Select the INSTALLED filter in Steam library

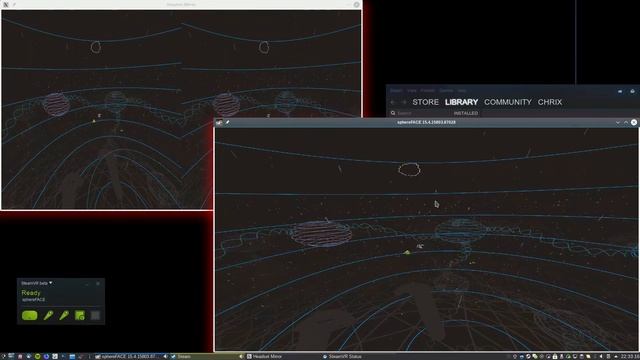pyautogui.click(x=466, y=113)
